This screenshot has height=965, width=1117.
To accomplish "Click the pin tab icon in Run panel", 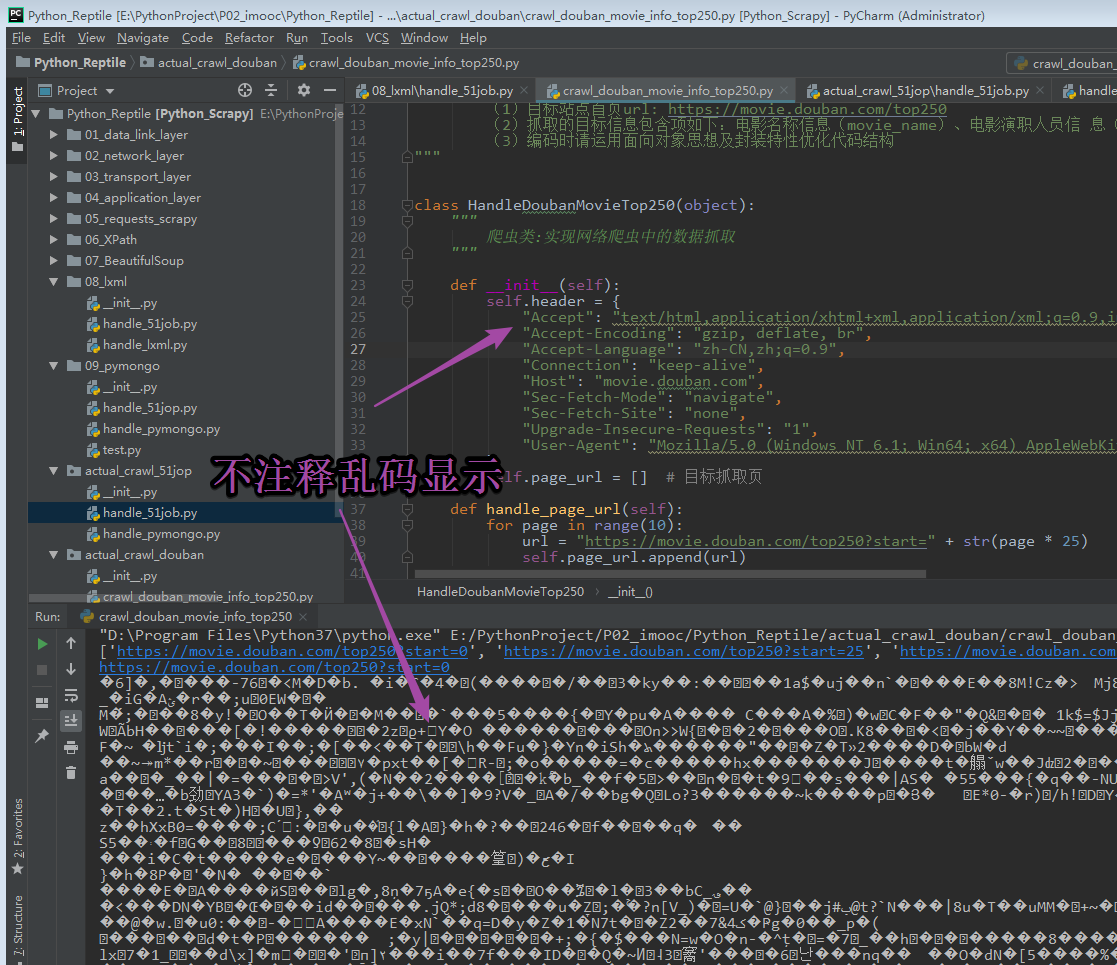I will tap(42, 735).
